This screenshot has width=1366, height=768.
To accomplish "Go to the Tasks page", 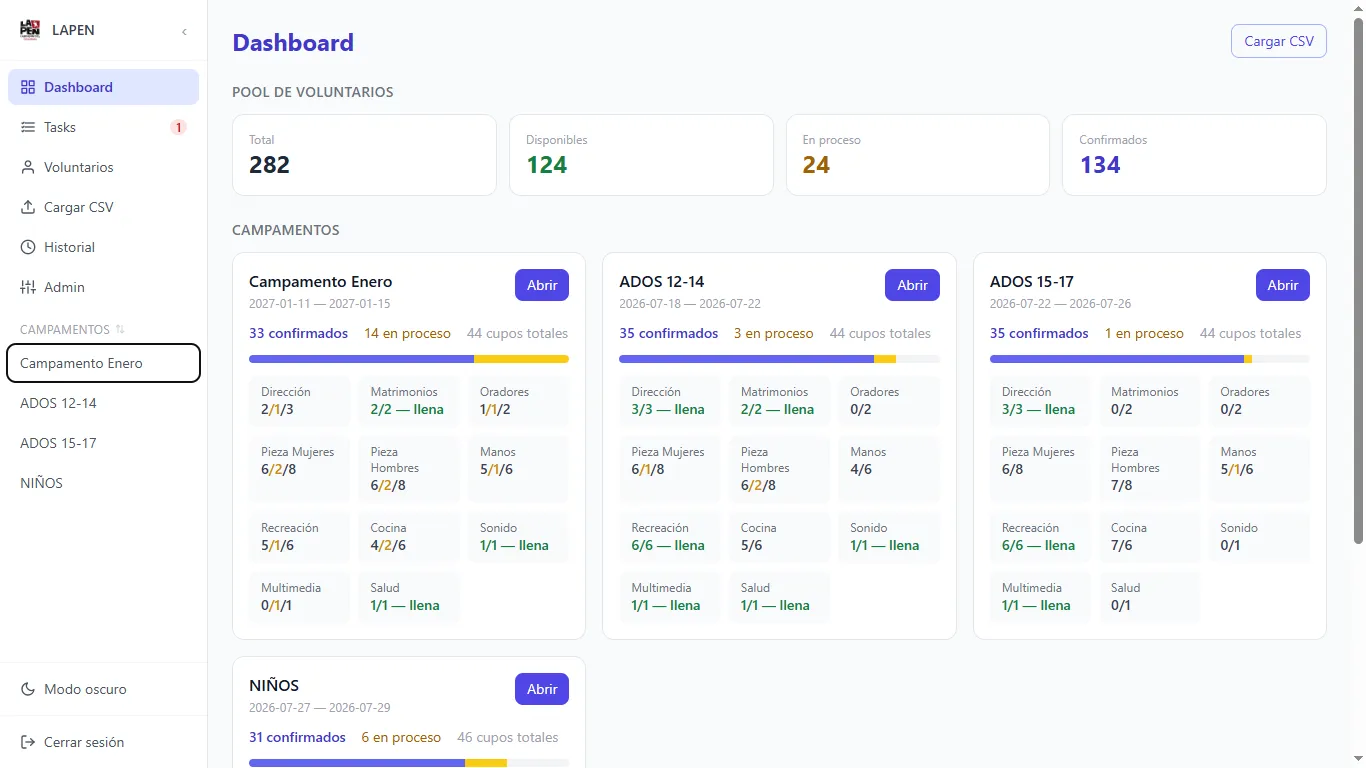I will [x=103, y=127].
